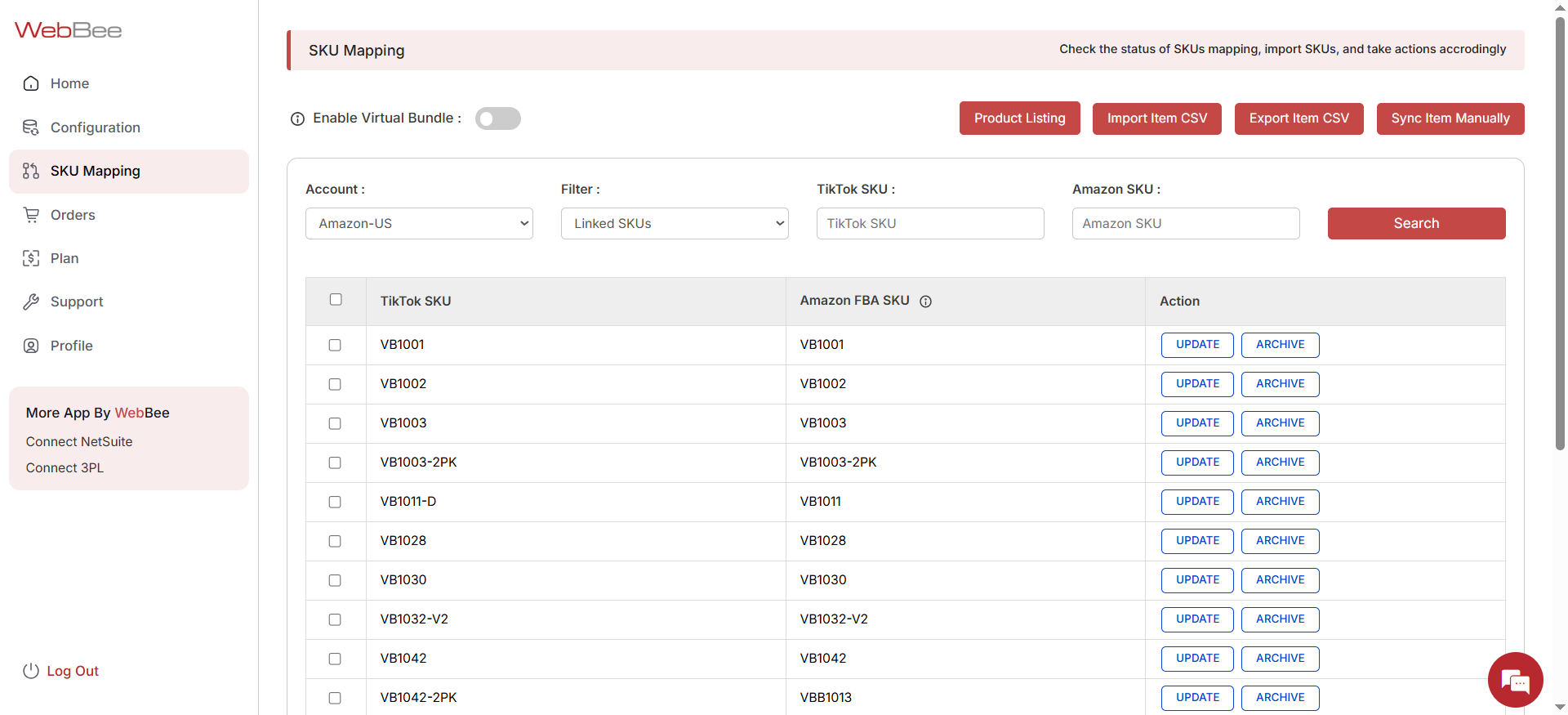Screen dimensions: 1568x715
Task: Expand the Filter dropdown showing Linked SKUs
Action: (x=675, y=224)
